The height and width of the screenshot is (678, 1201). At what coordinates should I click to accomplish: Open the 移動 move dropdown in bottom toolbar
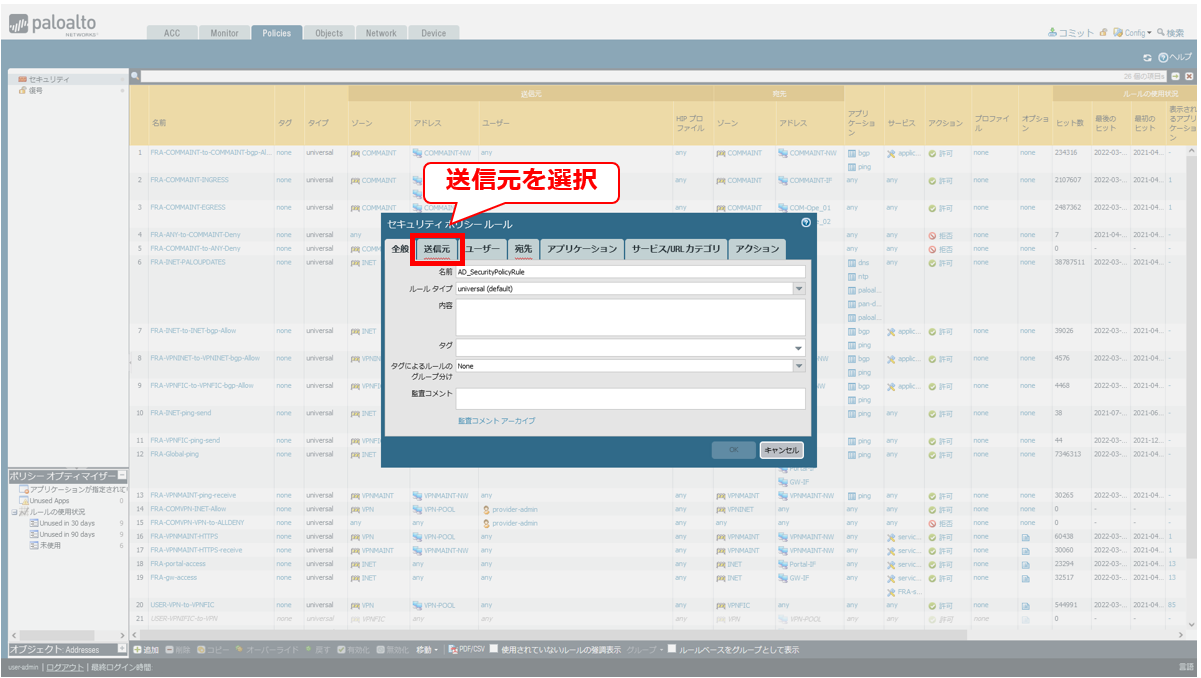[x=427, y=649]
